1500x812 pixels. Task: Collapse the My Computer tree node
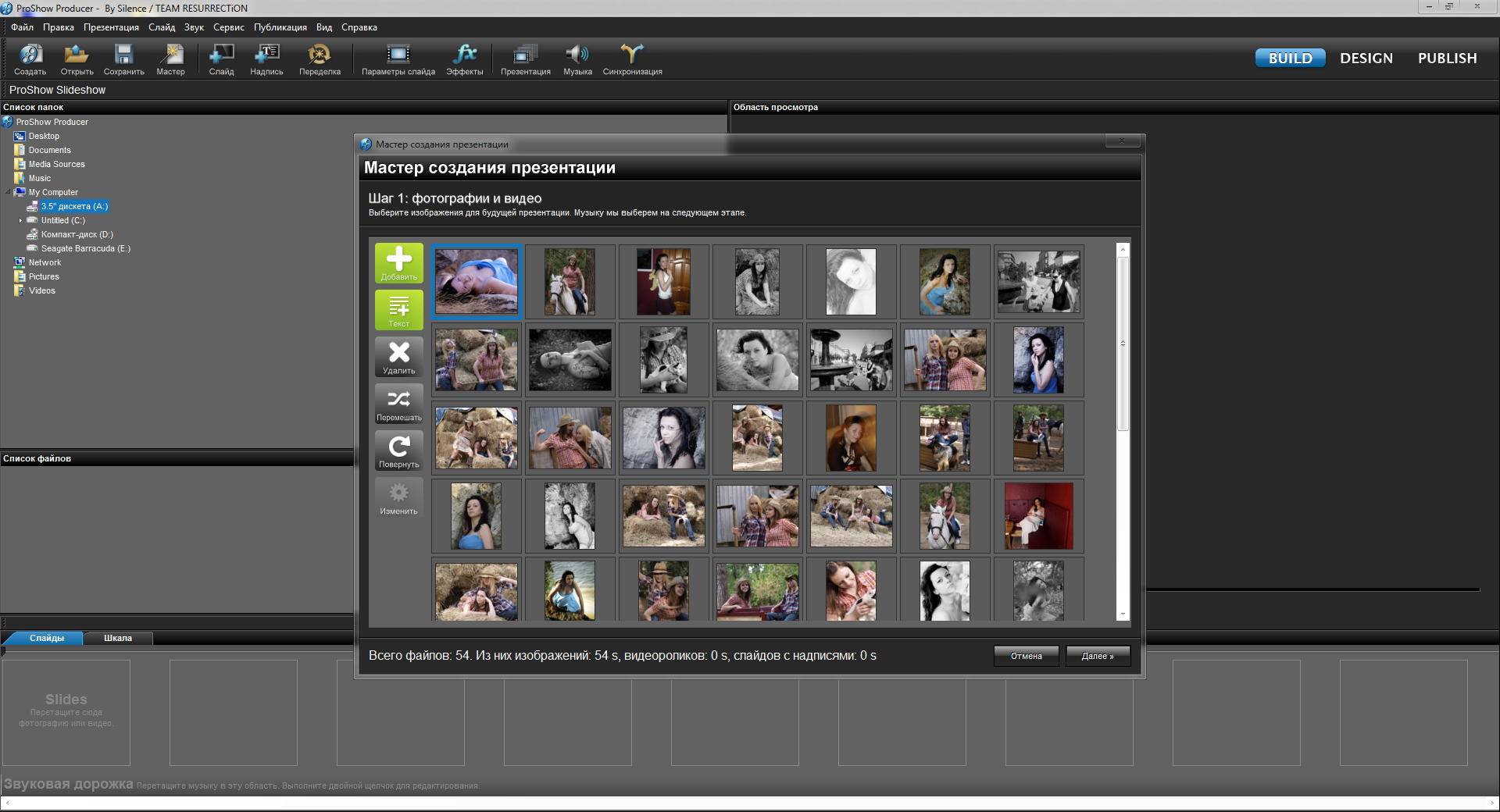click(x=9, y=192)
